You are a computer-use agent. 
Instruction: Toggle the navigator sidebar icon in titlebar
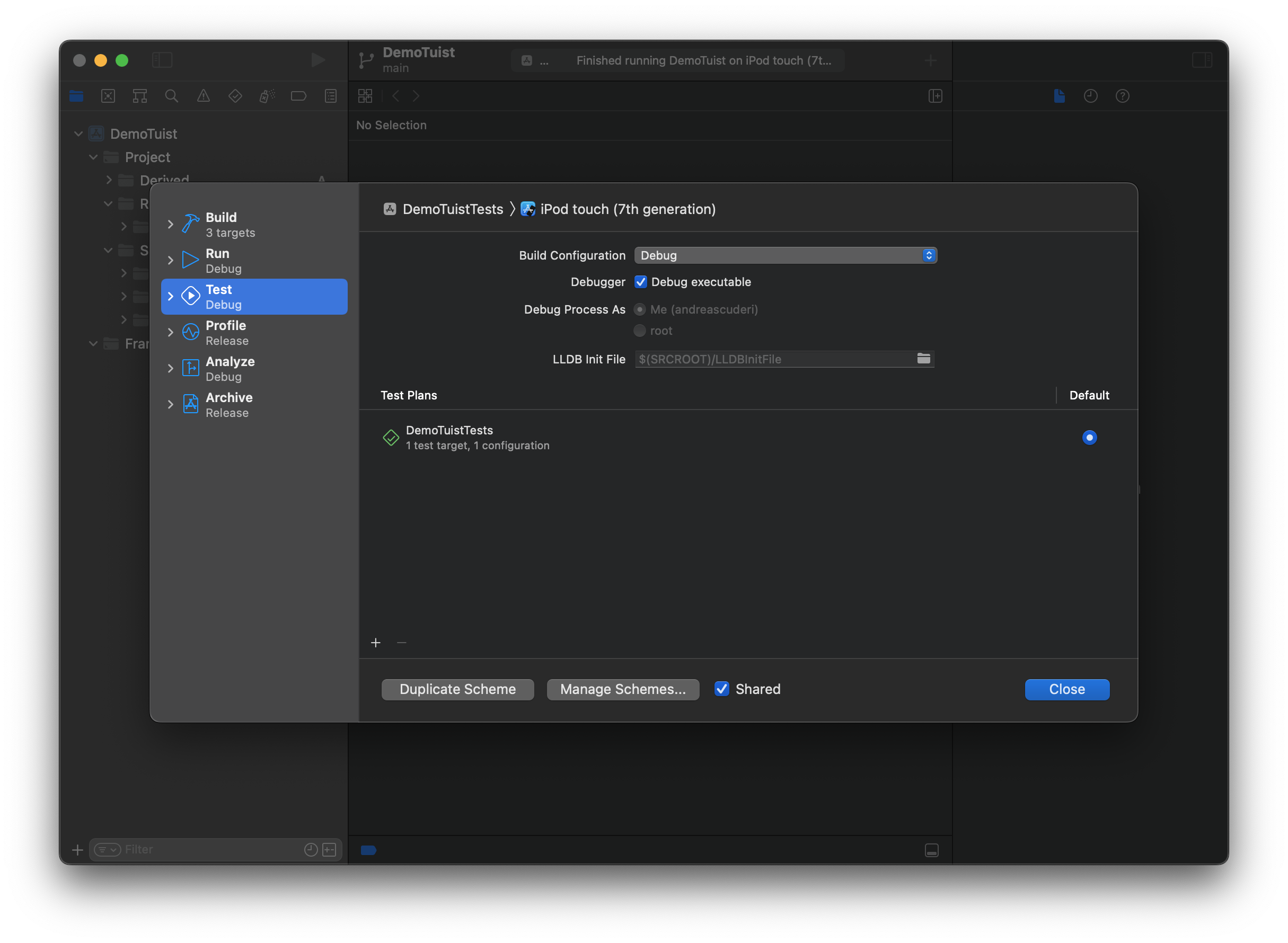(x=162, y=60)
